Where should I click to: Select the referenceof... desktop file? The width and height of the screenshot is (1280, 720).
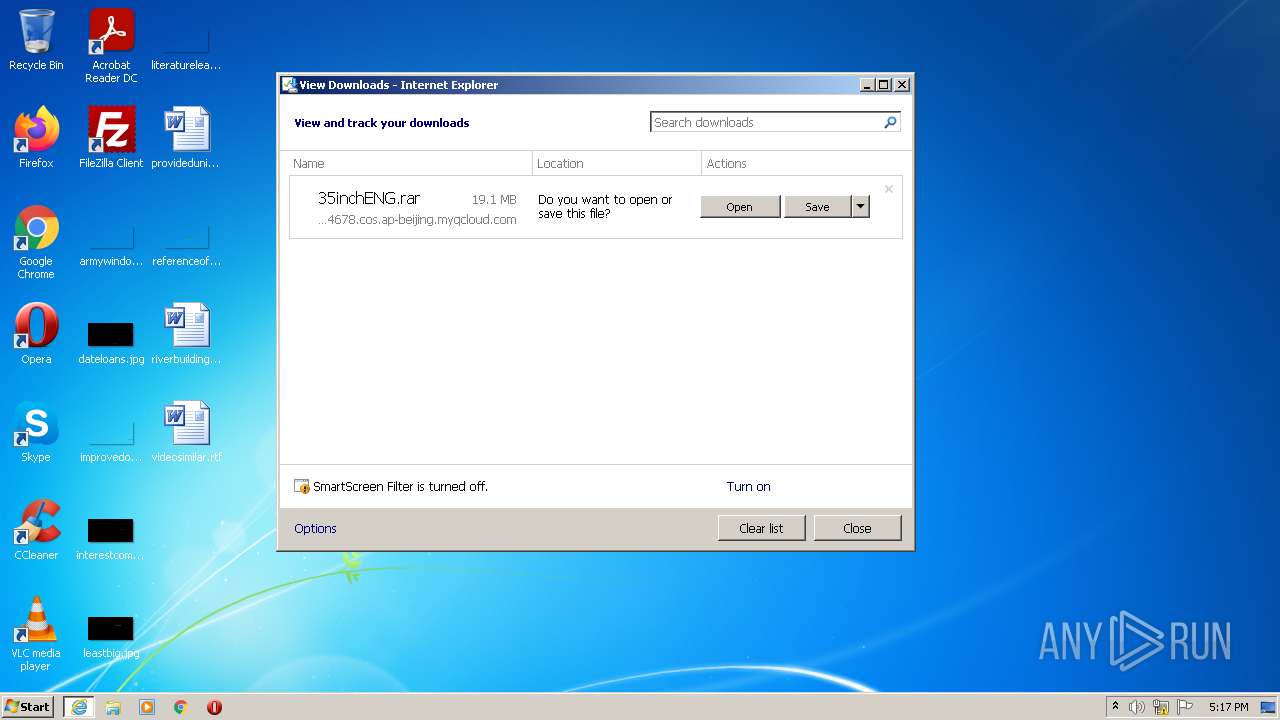tap(186, 242)
